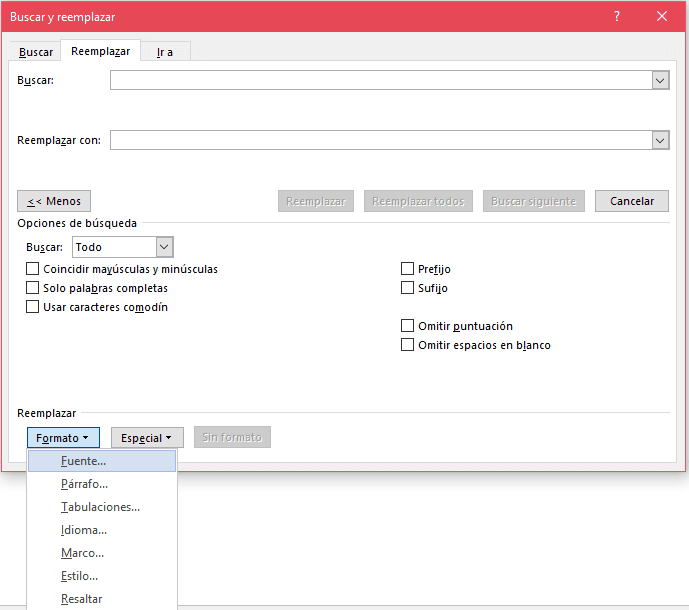This screenshot has height=610, width=689.
Task: Click the Cancelar button
Action: [631, 201]
